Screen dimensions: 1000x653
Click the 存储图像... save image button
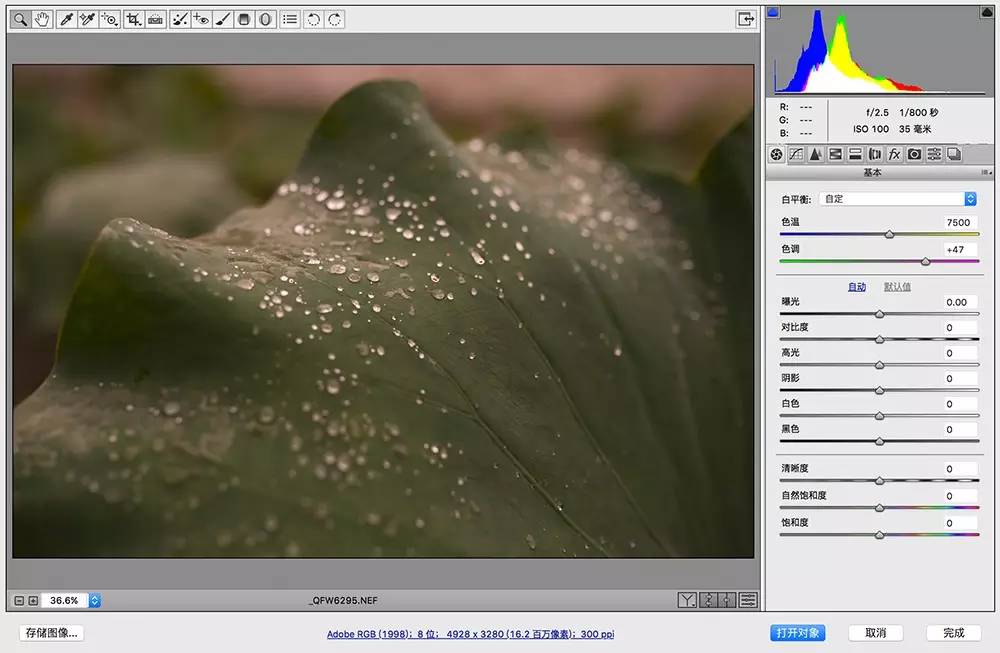coord(52,633)
